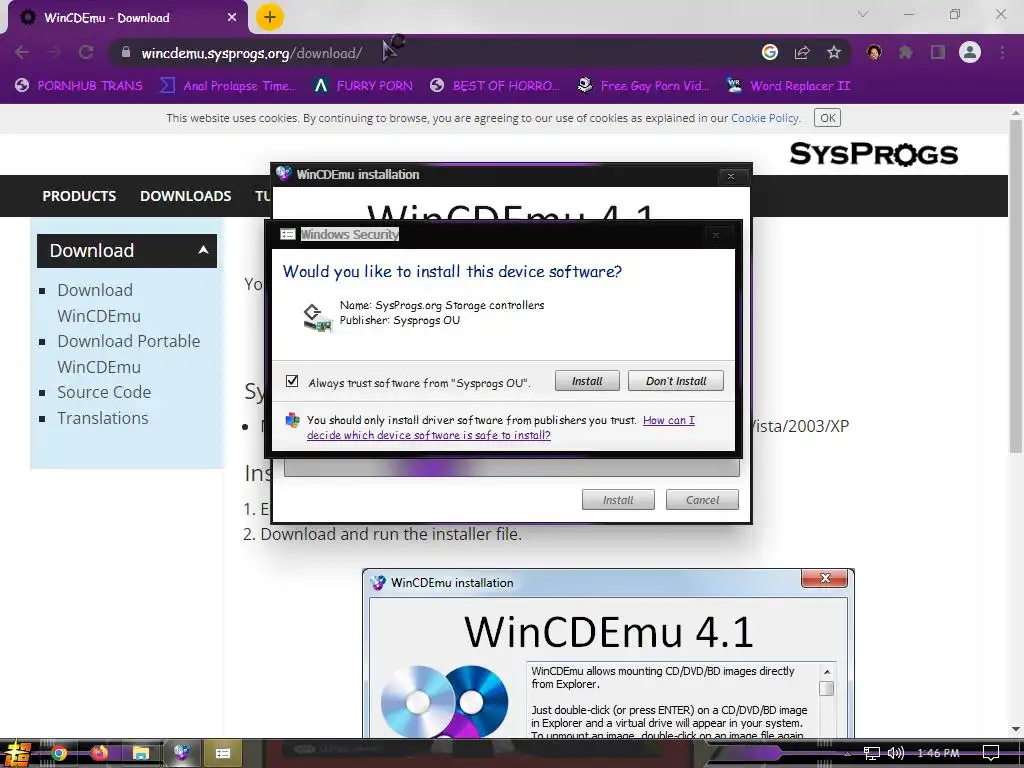Open Source Code sidebar link
This screenshot has width=1024, height=768.
coord(104,392)
